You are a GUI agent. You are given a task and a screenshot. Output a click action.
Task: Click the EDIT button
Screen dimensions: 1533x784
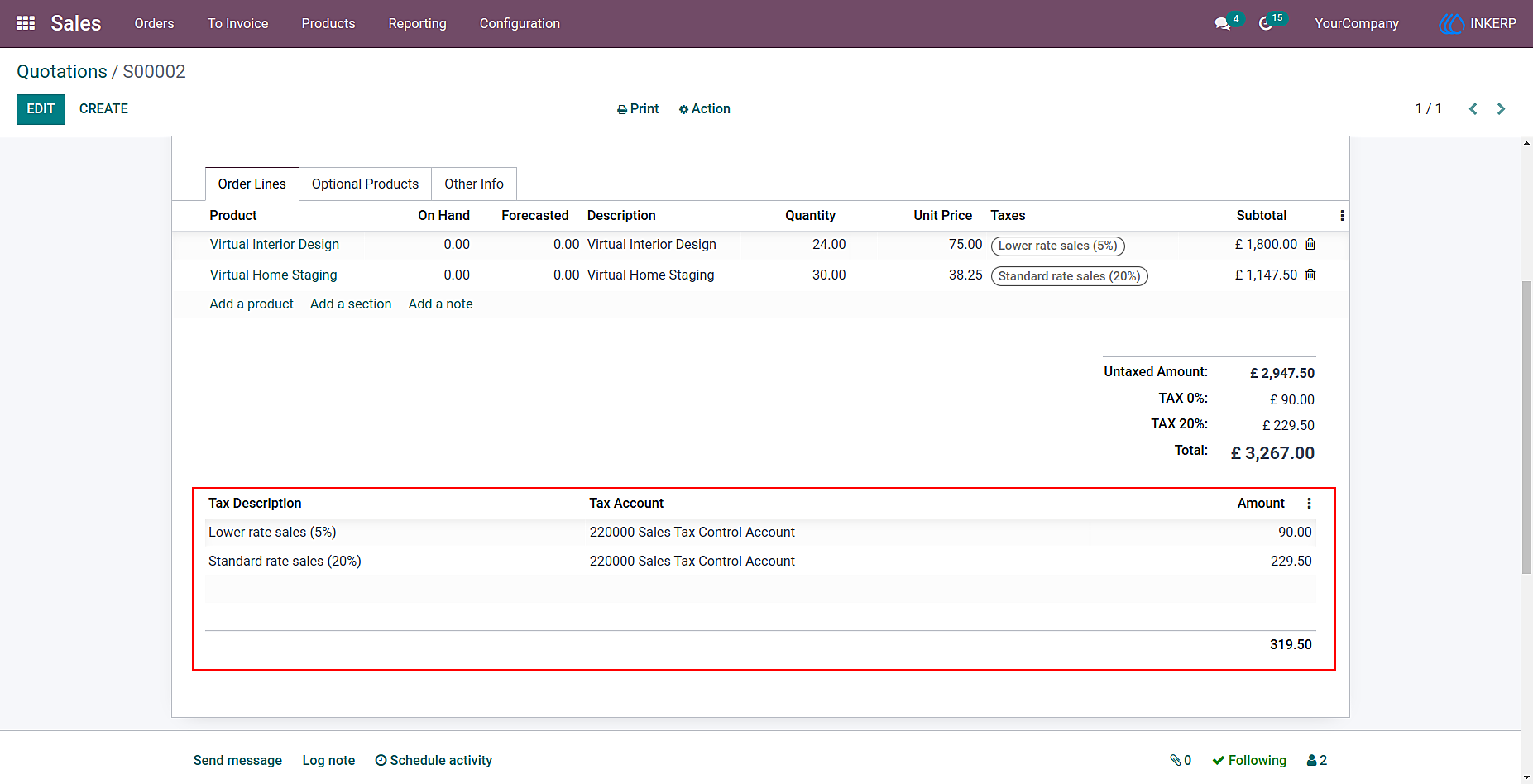[x=41, y=109]
